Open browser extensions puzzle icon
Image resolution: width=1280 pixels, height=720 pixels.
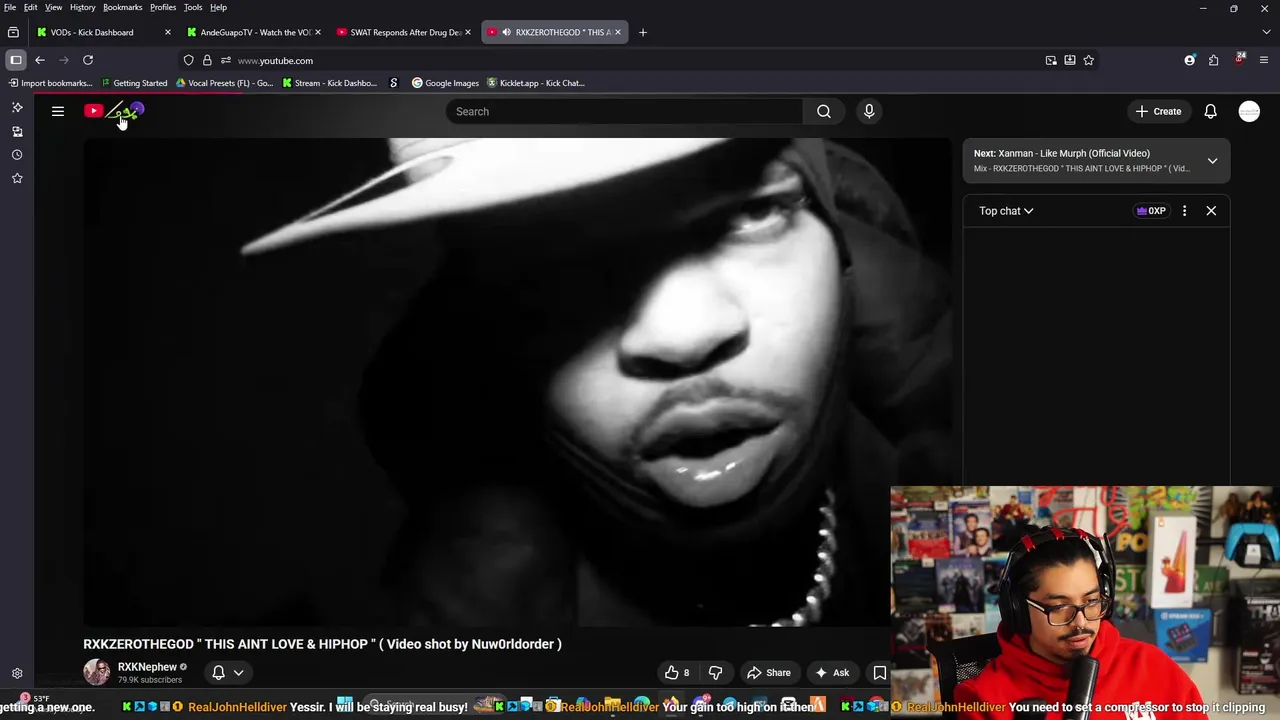coord(1213,60)
